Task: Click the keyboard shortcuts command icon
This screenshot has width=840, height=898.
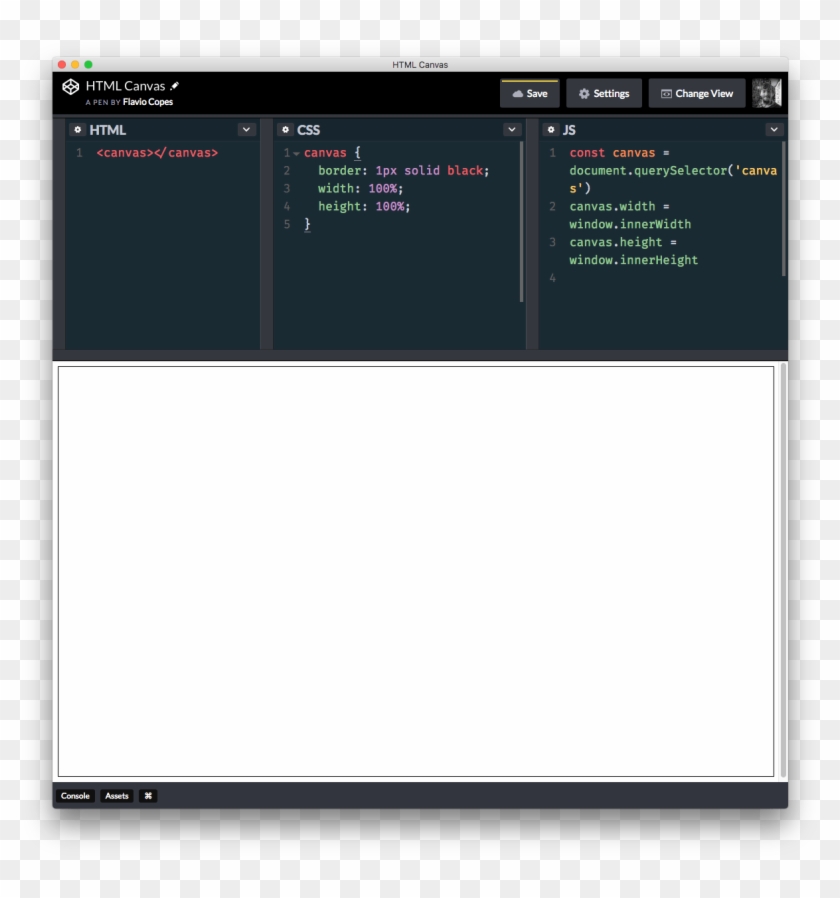Action: [148, 796]
